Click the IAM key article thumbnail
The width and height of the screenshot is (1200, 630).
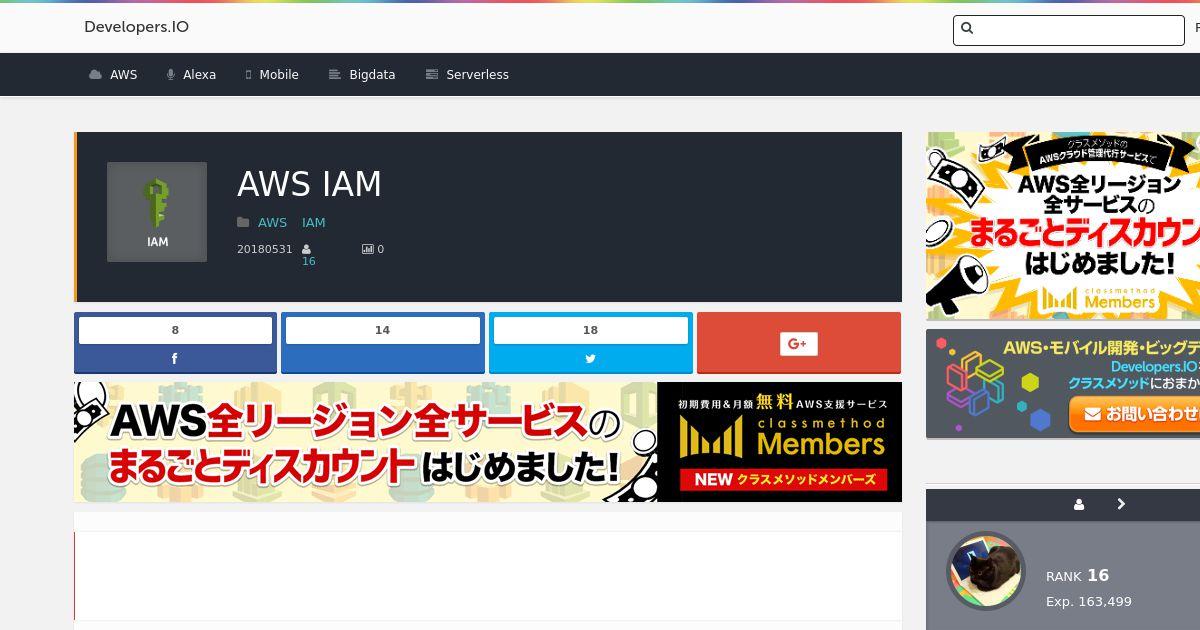coord(157,212)
